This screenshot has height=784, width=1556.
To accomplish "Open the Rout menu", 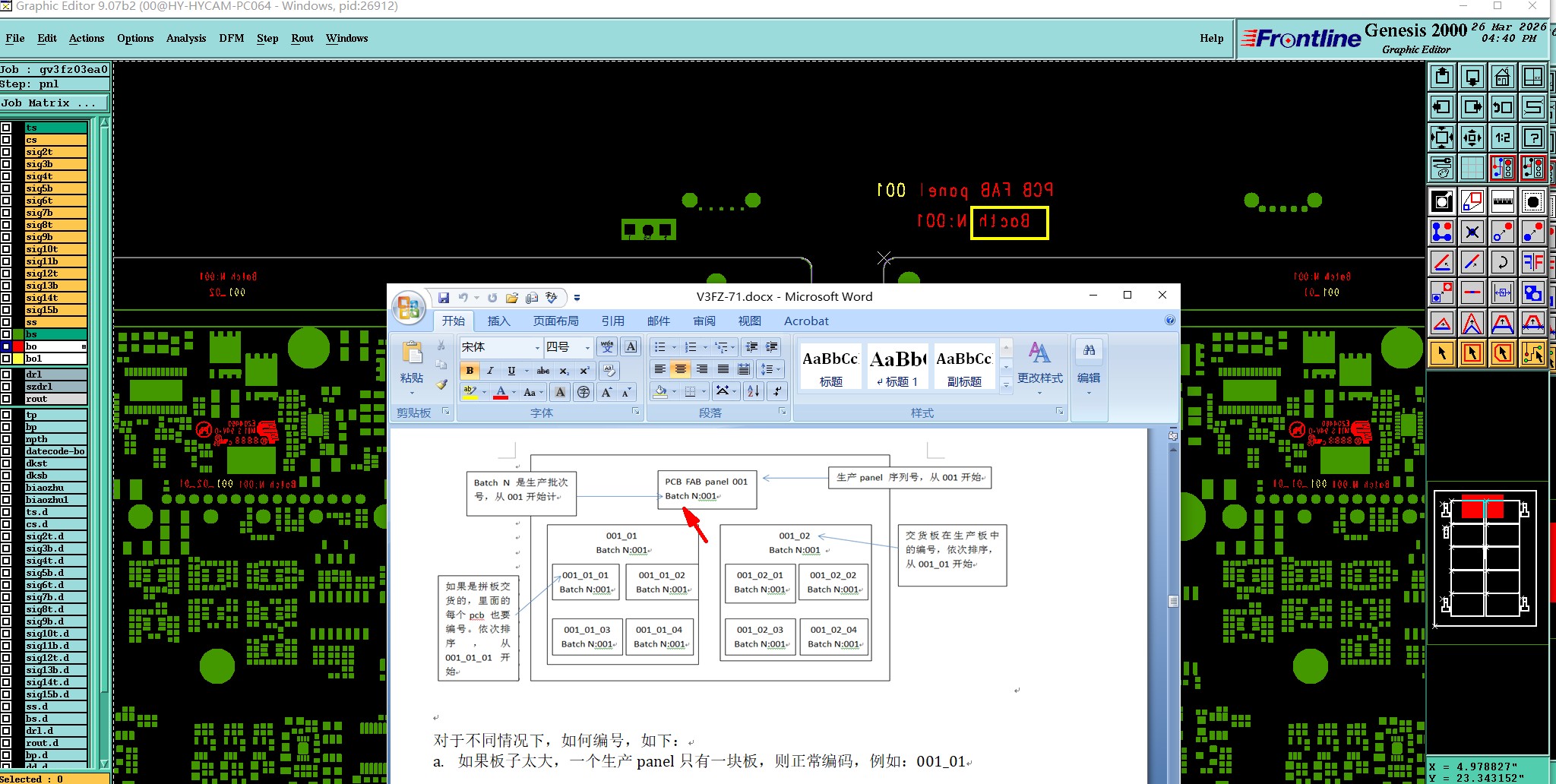I will (302, 38).
